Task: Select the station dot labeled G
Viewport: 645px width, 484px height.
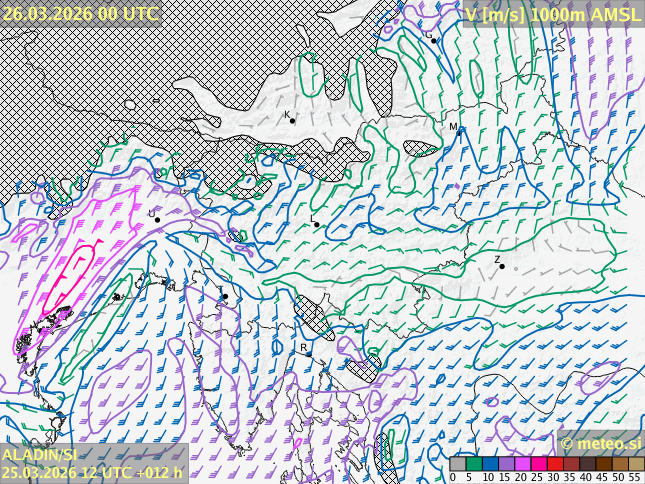Action: (x=434, y=41)
